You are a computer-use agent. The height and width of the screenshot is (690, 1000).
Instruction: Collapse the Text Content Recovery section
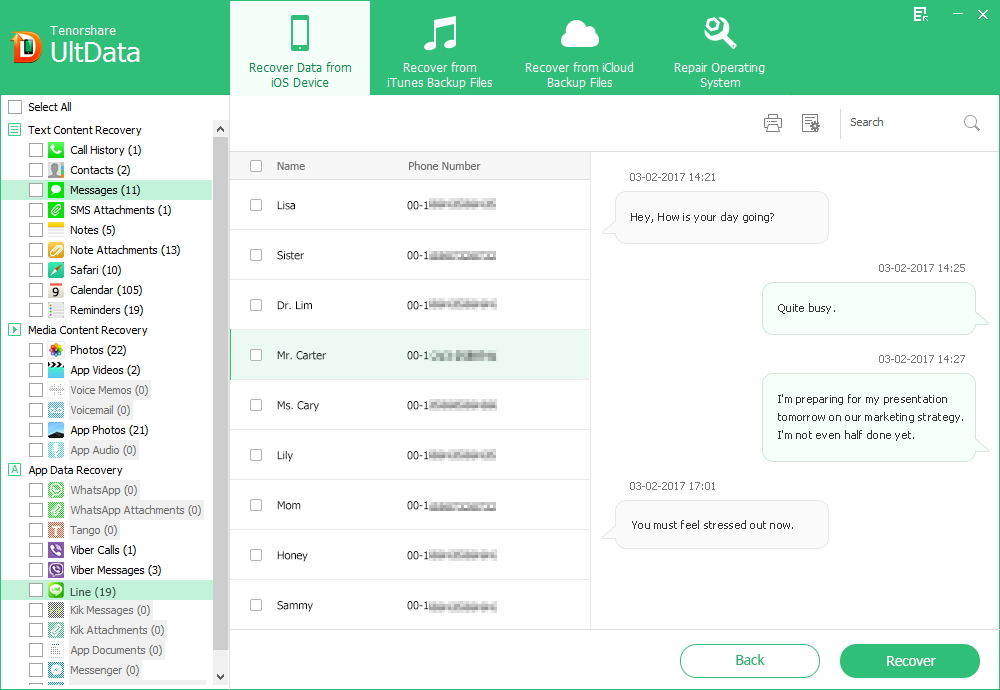[x=14, y=130]
